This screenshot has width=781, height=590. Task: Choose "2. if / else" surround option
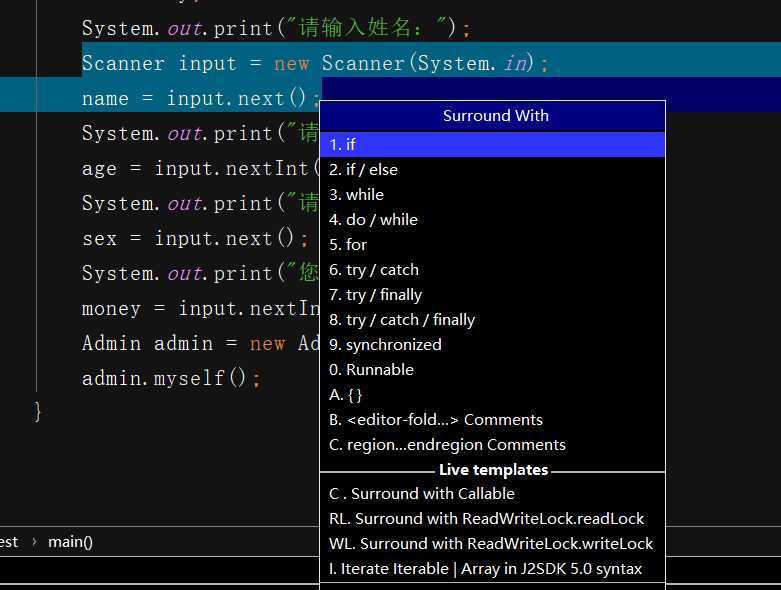coord(492,169)
